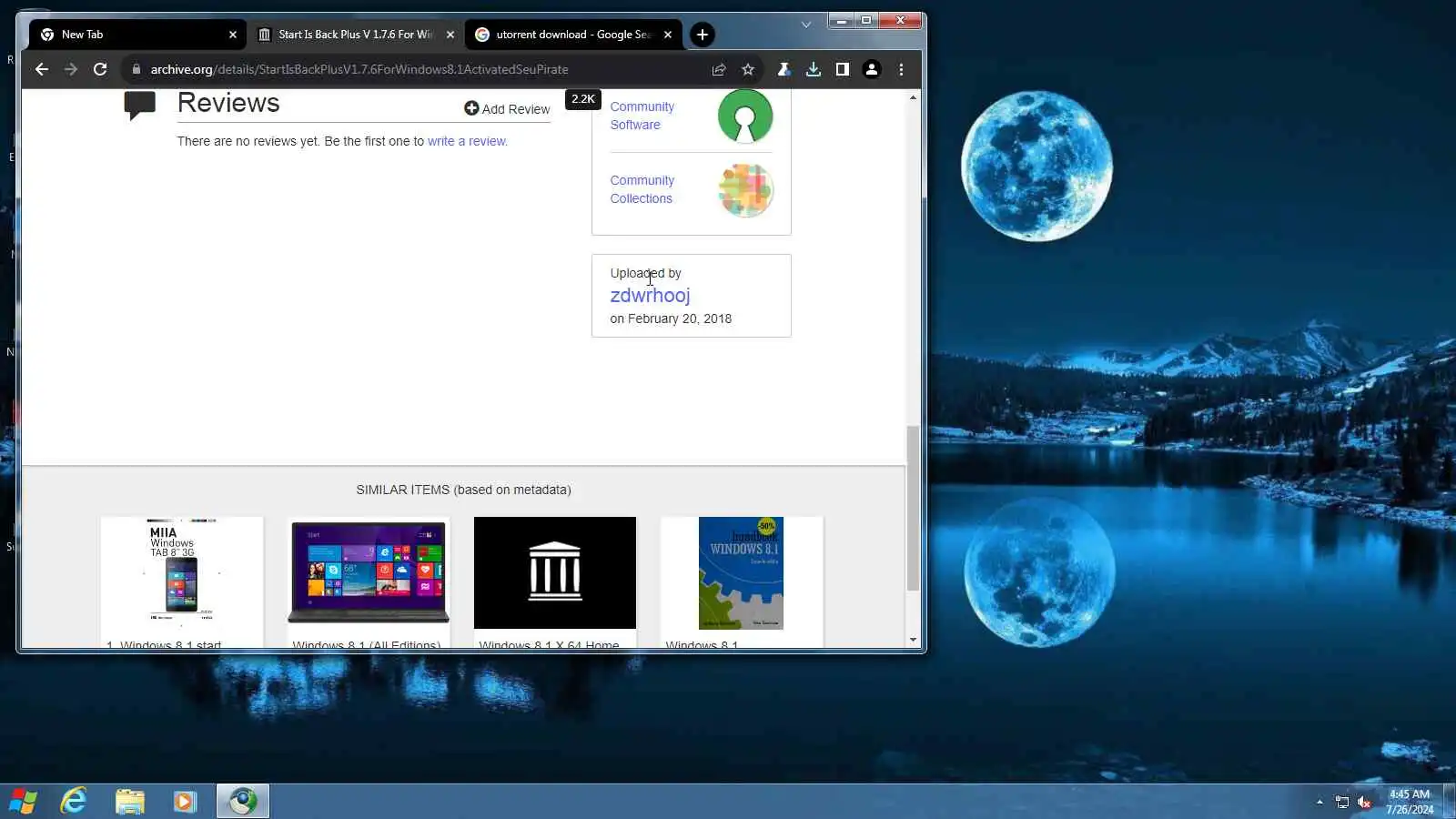This screenshot has width=1456, height=819.
Task: Click the Chrome taskbar button
Action: [x=243, y=801]
